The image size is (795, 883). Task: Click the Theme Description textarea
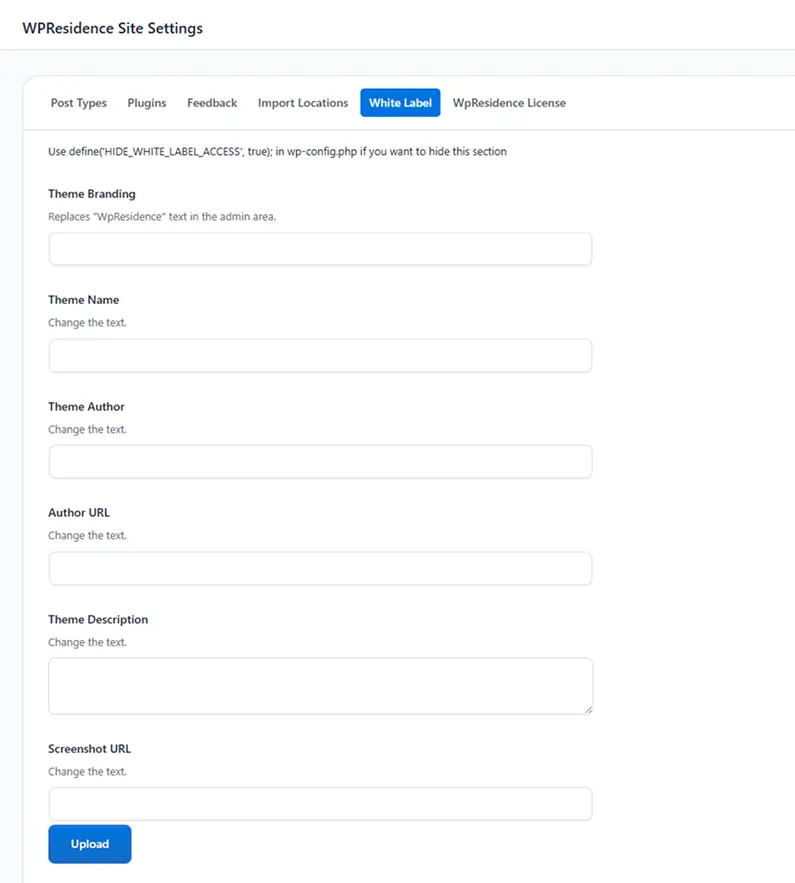point(320,686)
